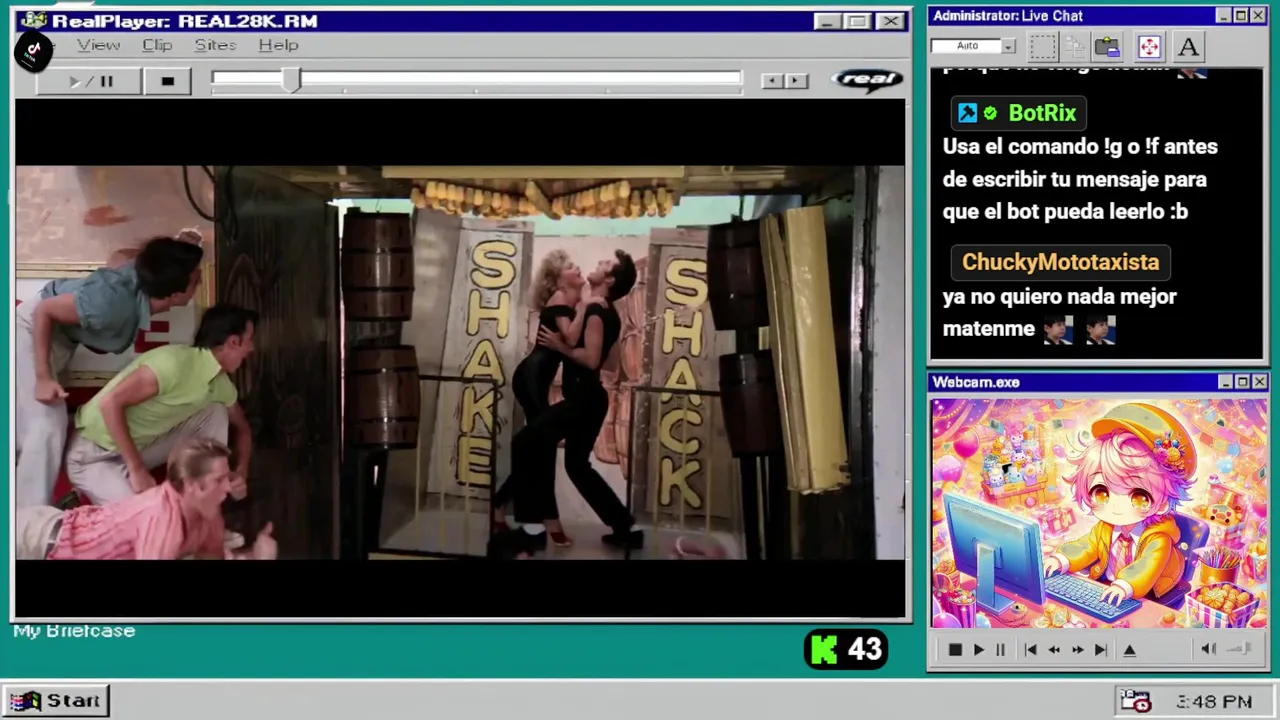Click the volume slider in Webcam.exe
This screenshot has width=1280, height=720.
point(1239,649)
